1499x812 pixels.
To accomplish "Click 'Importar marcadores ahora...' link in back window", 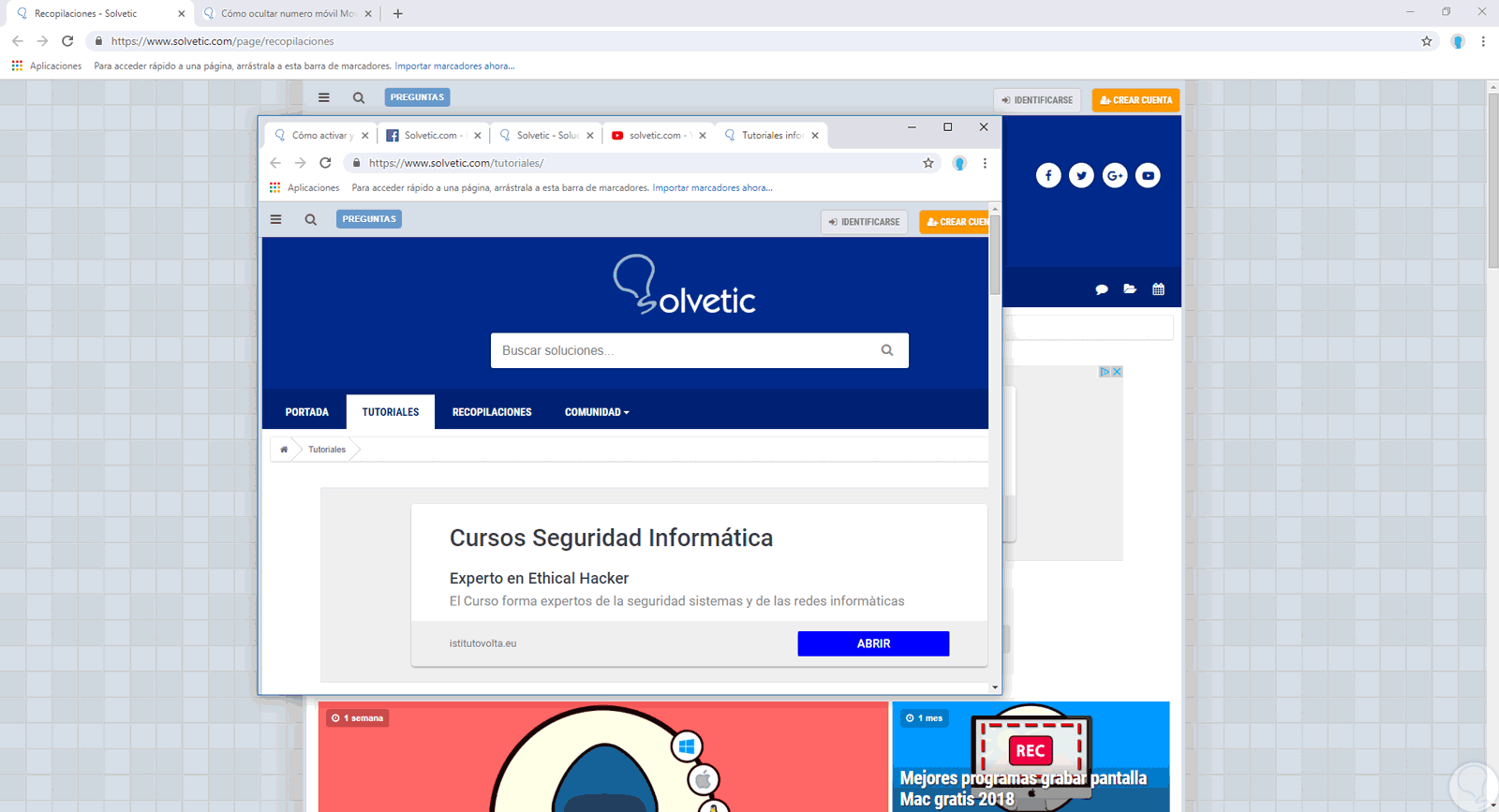I will [454, 66].
